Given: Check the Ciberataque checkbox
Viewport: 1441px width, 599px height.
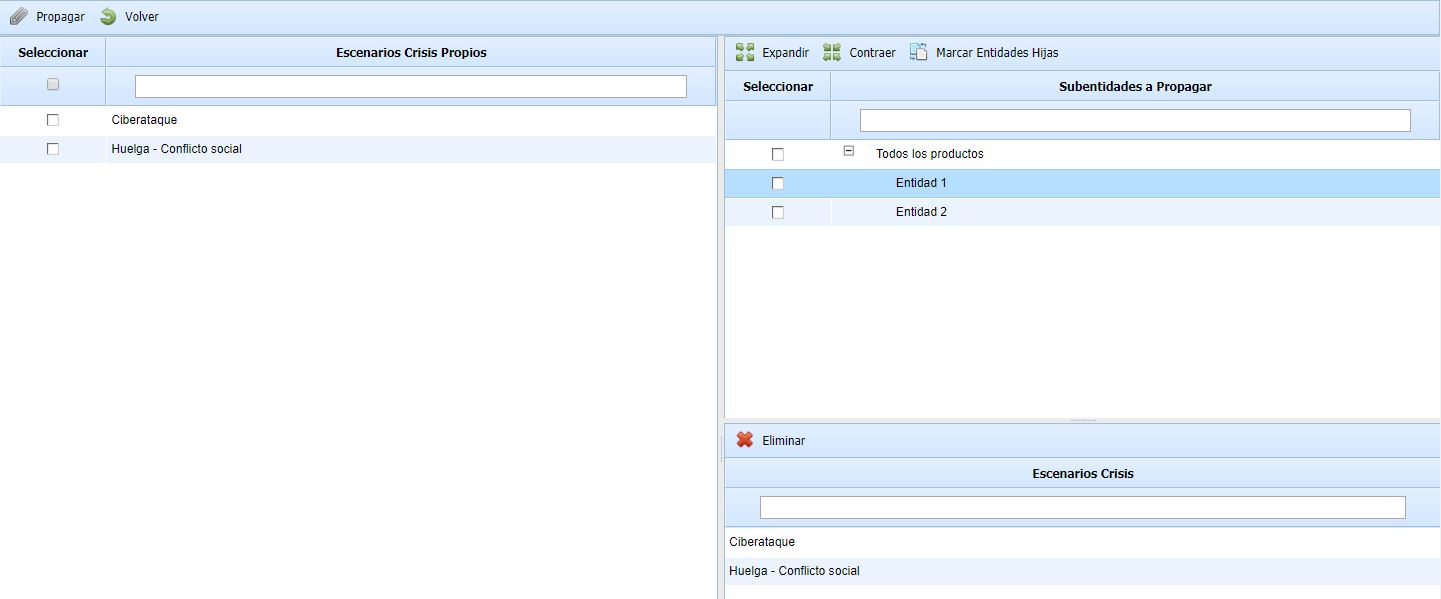Looking at the screenshot, I should pos(53,120).
